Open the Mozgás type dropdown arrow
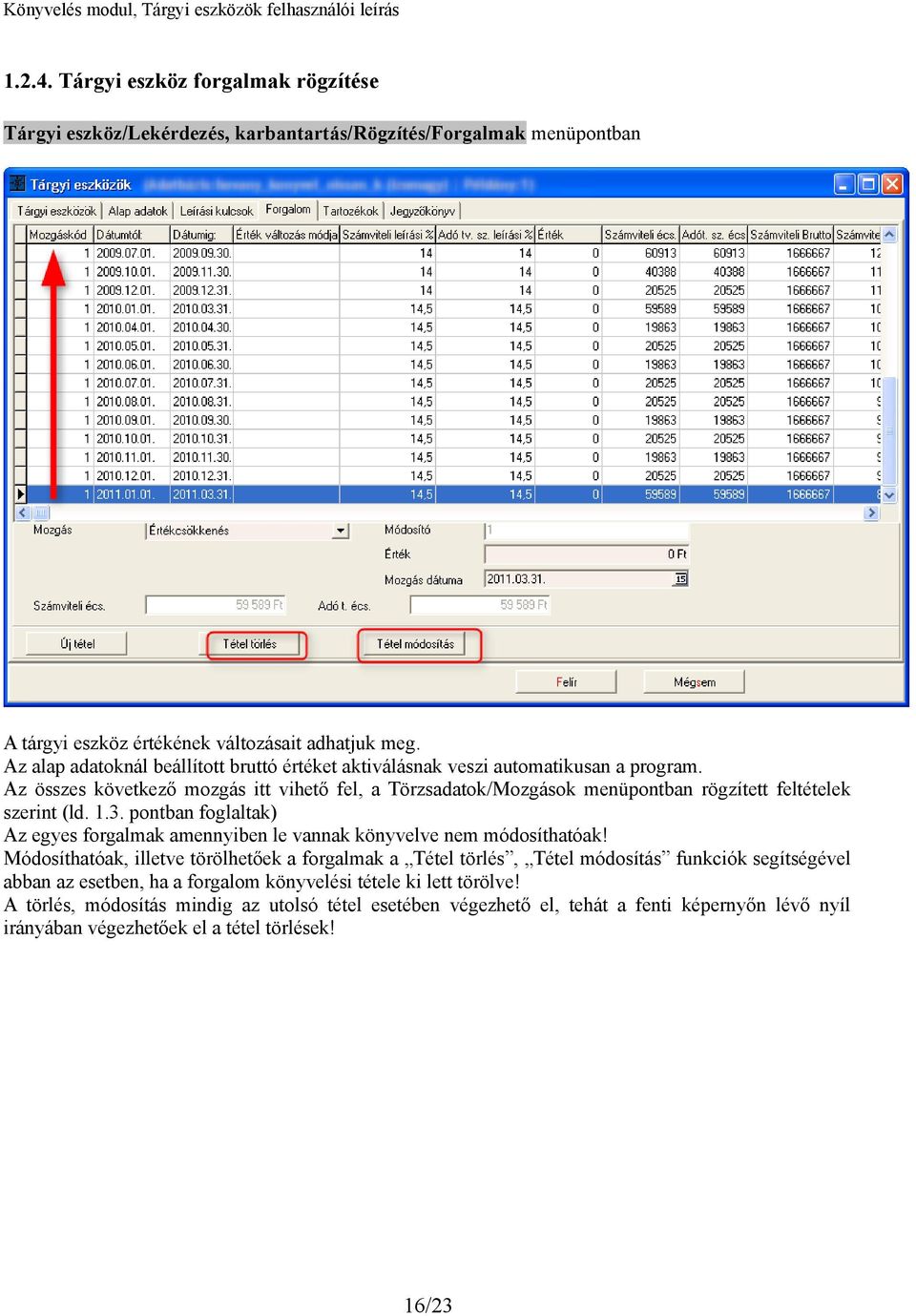Viewport: 916px width, 1316px height. (x=341, y=531)
